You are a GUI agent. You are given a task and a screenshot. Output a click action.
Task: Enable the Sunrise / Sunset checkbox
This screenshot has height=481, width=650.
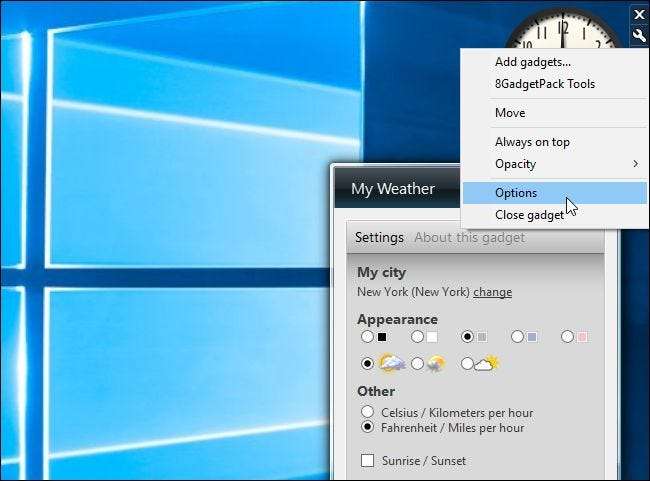tap(368, 460)
